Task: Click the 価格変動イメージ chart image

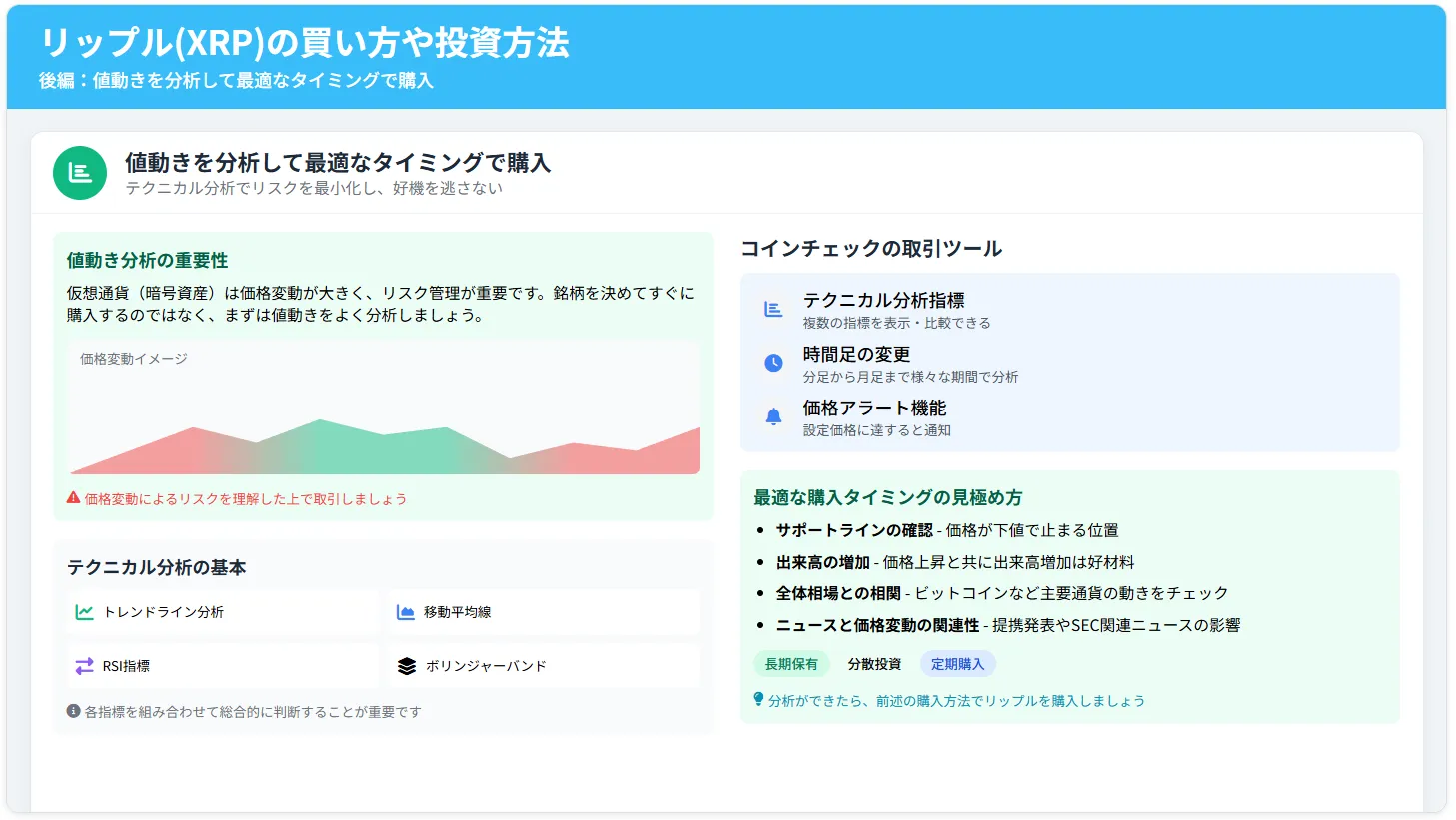Action: point(384,410)
